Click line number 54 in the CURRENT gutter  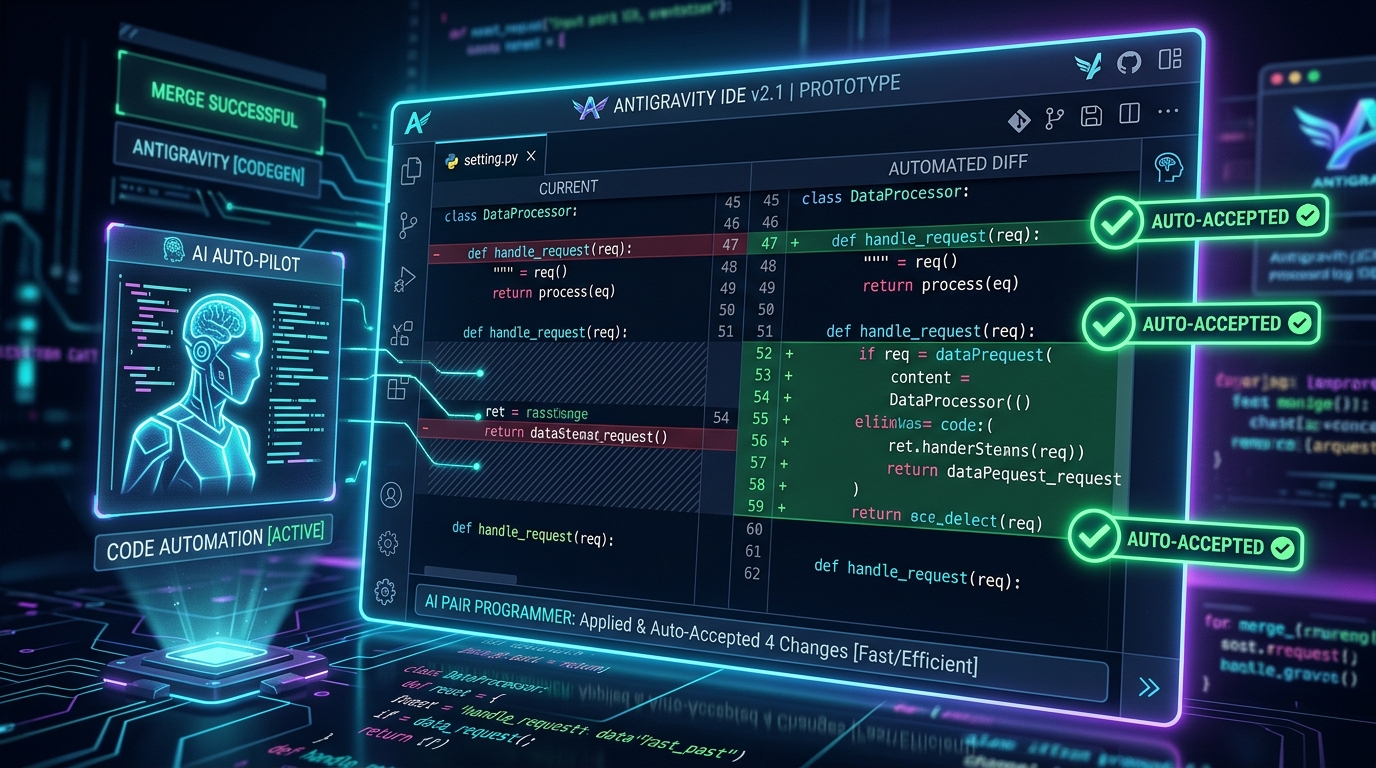coord(721,417)
